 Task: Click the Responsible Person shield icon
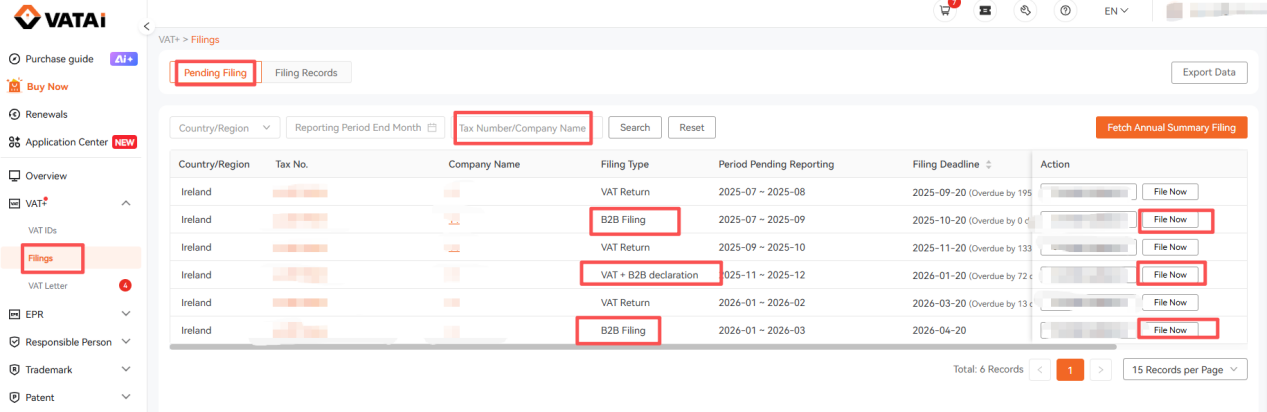click(x=14, y=342)
